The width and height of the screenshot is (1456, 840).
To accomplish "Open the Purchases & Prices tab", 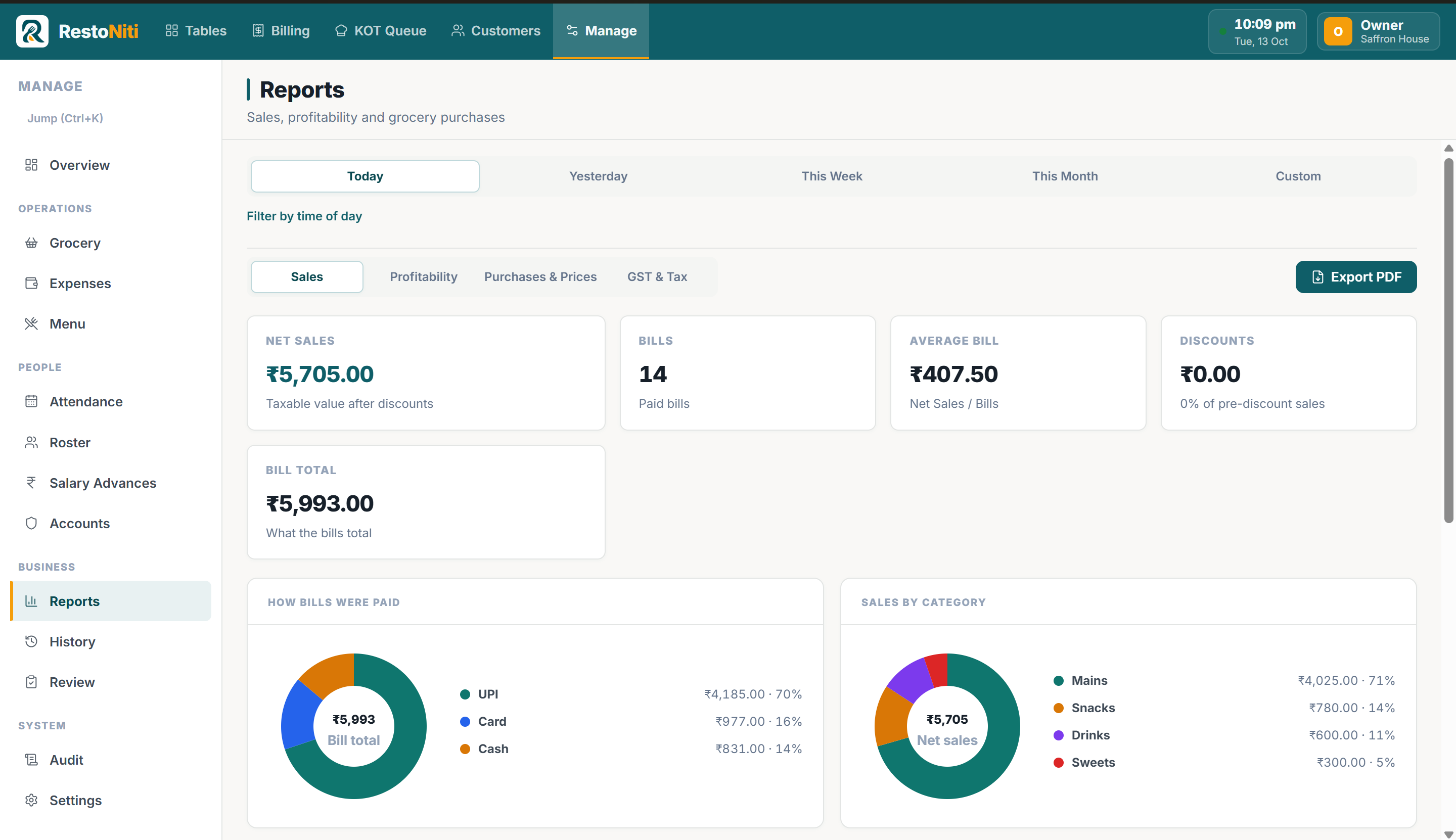I will pos(540,277).
